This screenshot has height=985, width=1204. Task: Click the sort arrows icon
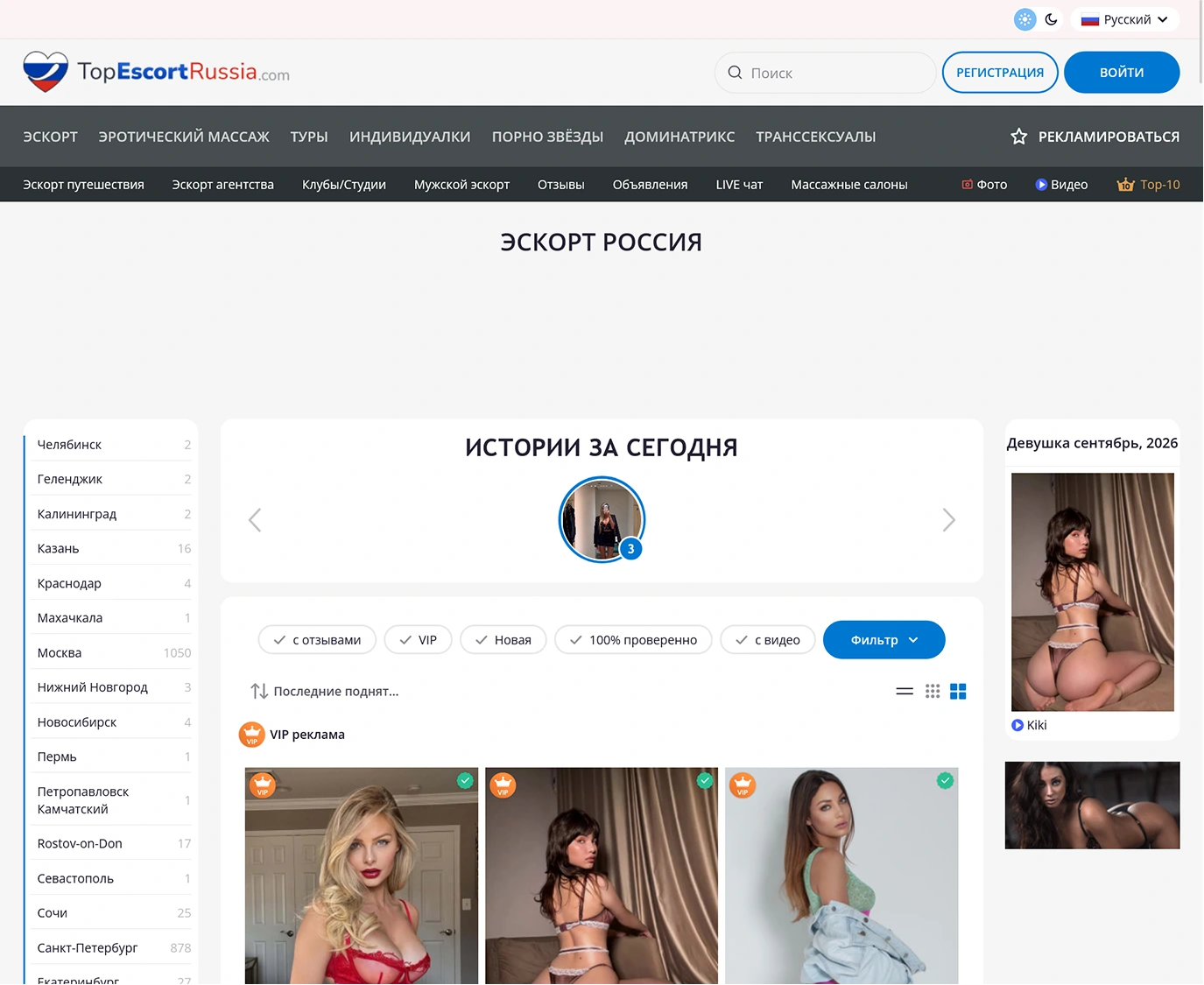click(x=259, y=692)
